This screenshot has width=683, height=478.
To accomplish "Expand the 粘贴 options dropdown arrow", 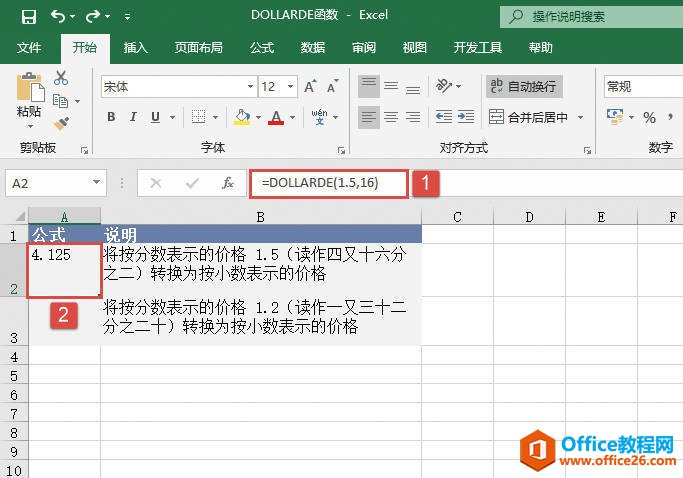I will (x=30, y=126).
